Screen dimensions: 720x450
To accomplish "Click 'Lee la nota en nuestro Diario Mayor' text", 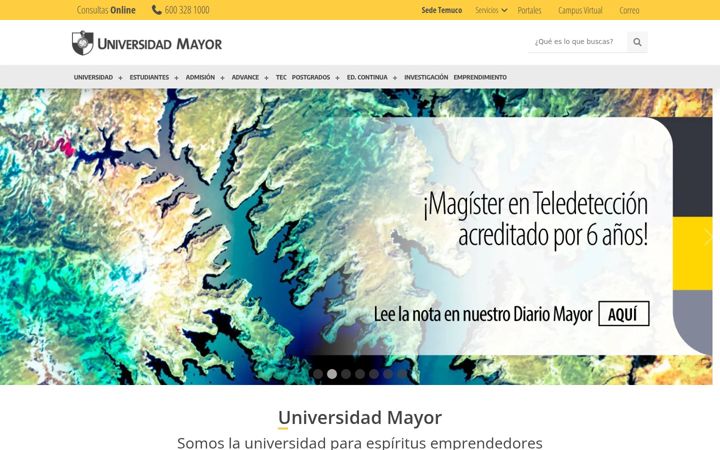I will tap(483, 314).
